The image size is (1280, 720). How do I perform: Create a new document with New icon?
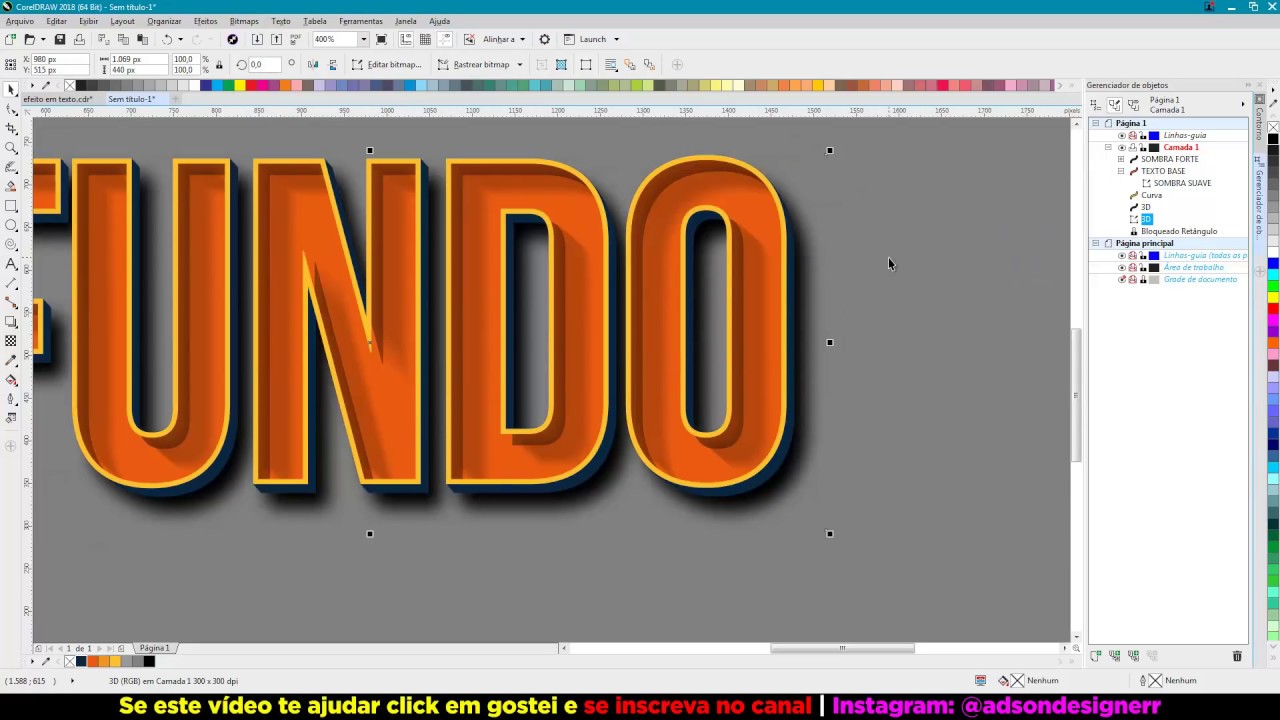tap(10, 39)
